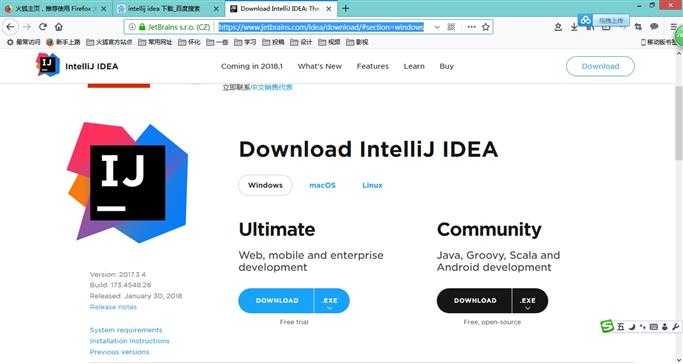683x364 pixels.
Task: Bookmark this page with the star icon
Action: click(x=486, y=27)
